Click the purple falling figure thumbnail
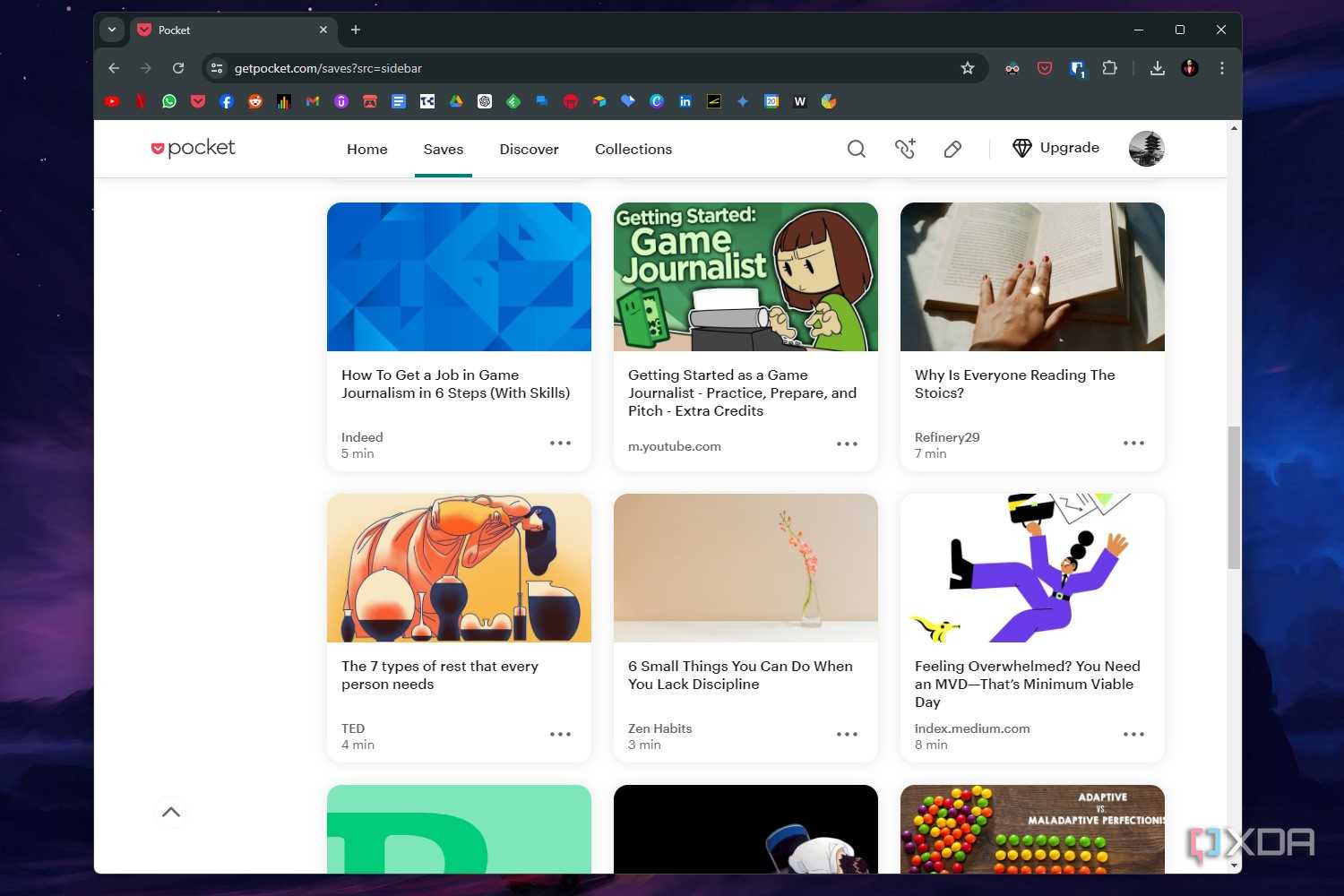This screenshot has width=1344, height=896. pos(1032,568)
